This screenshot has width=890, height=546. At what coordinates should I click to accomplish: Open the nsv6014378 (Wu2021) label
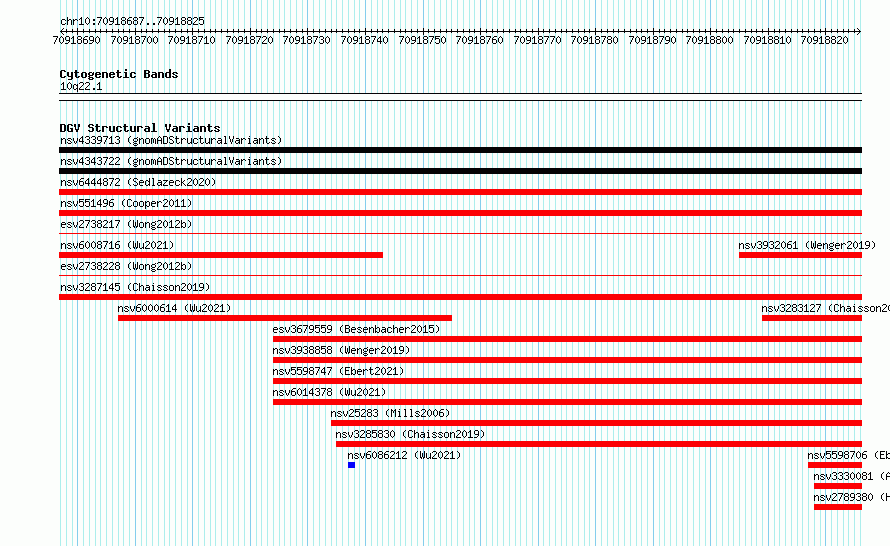(x=329, y=392)
